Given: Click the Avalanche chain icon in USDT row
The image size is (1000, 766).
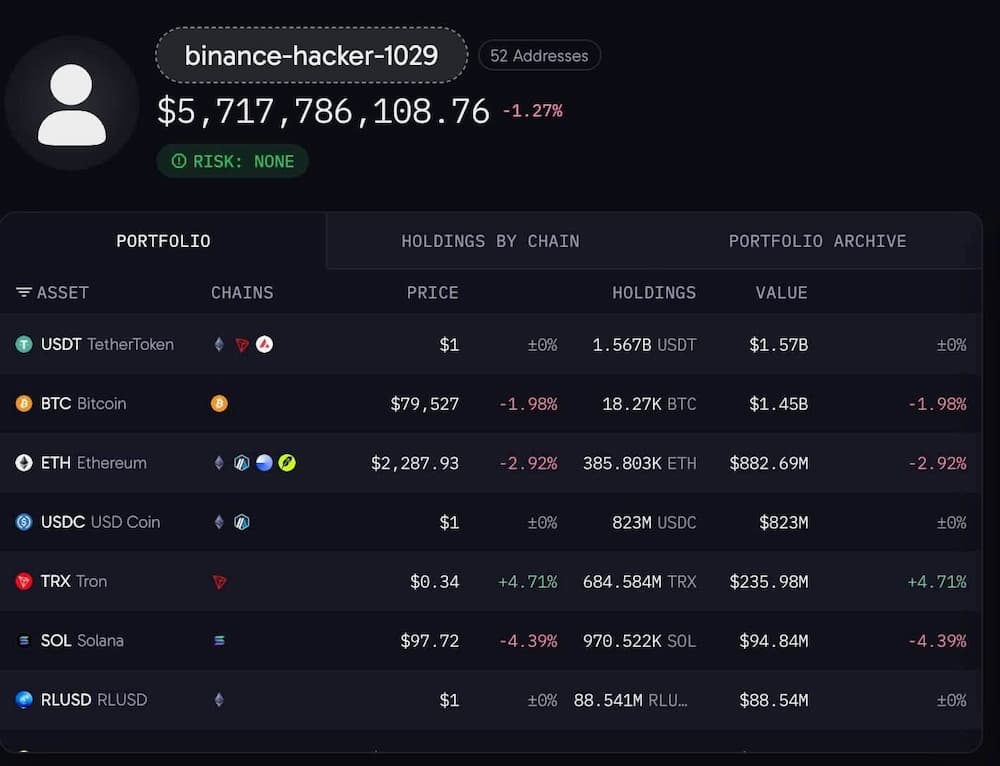Looking at the screenshot, I should click(x=265, y=344).
